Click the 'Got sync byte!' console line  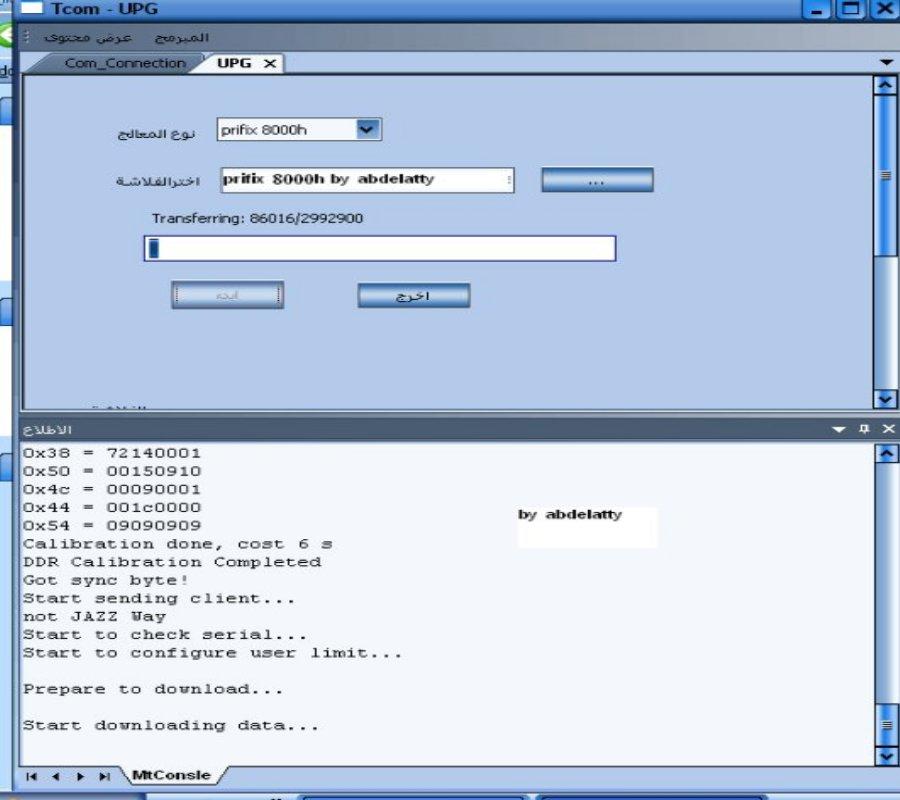[106, 580]
